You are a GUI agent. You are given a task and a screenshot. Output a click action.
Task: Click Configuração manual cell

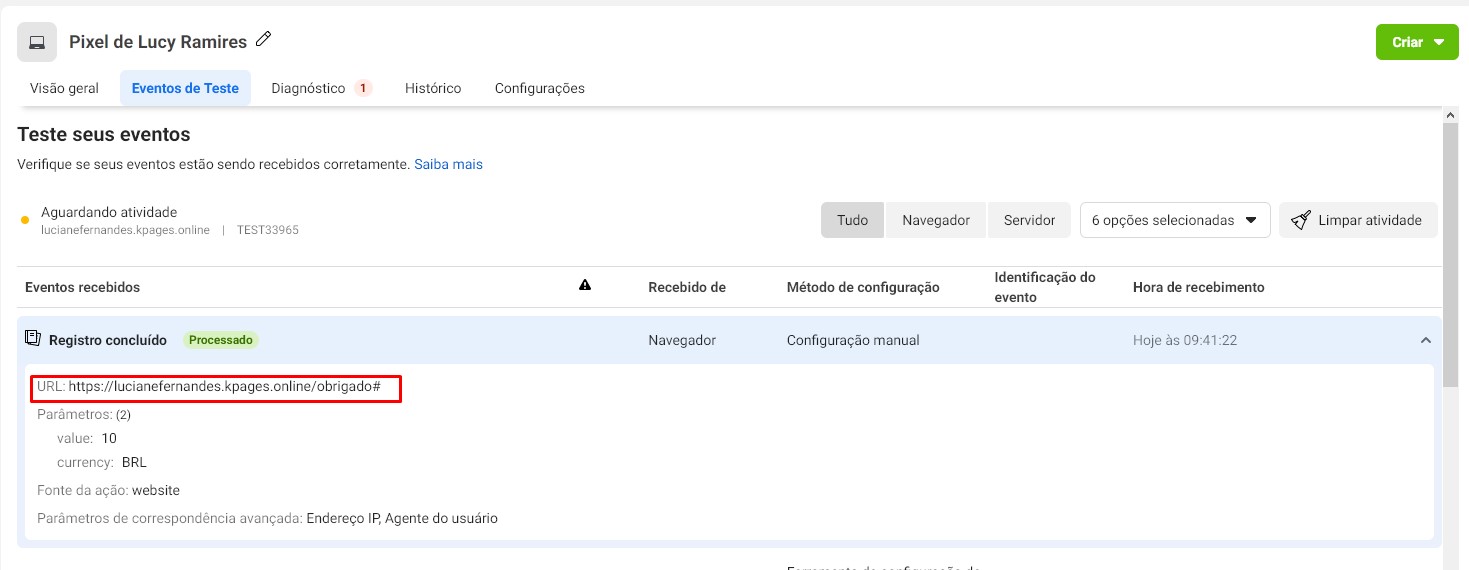(853, 340)
